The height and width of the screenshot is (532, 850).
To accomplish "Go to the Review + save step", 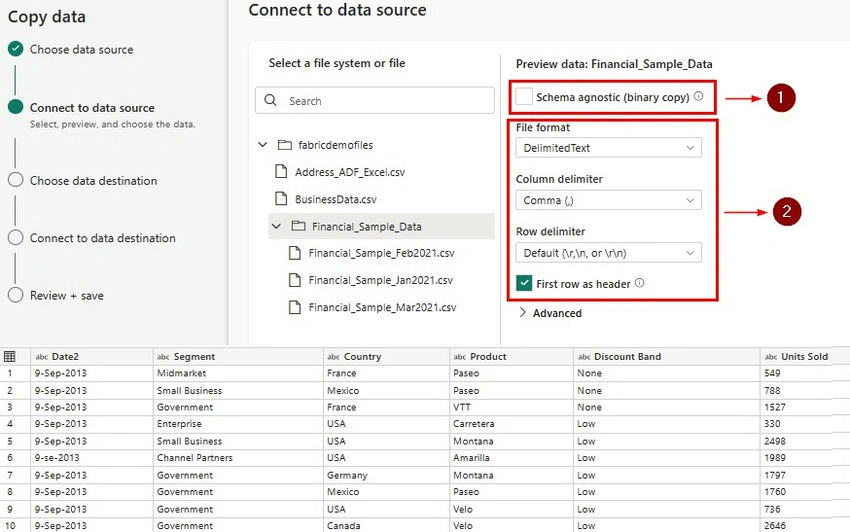I will pyautogui.click(x=67, y=296).
